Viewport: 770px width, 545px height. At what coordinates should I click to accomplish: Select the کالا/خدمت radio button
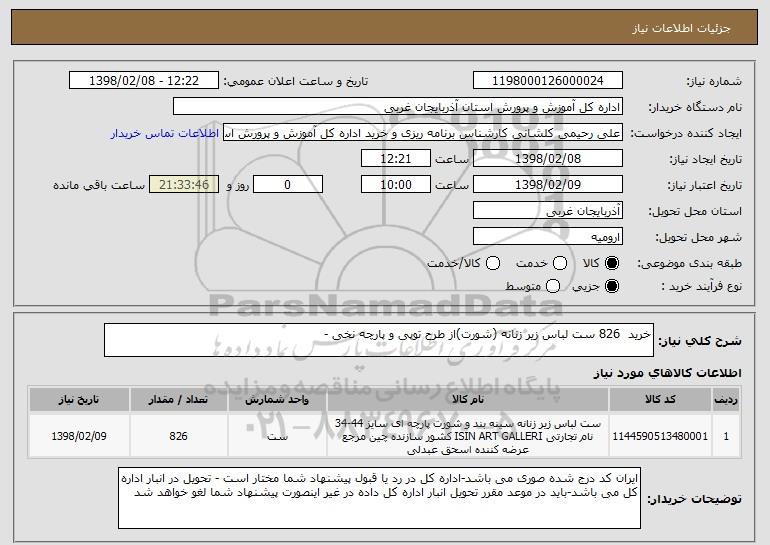(493, 263)
